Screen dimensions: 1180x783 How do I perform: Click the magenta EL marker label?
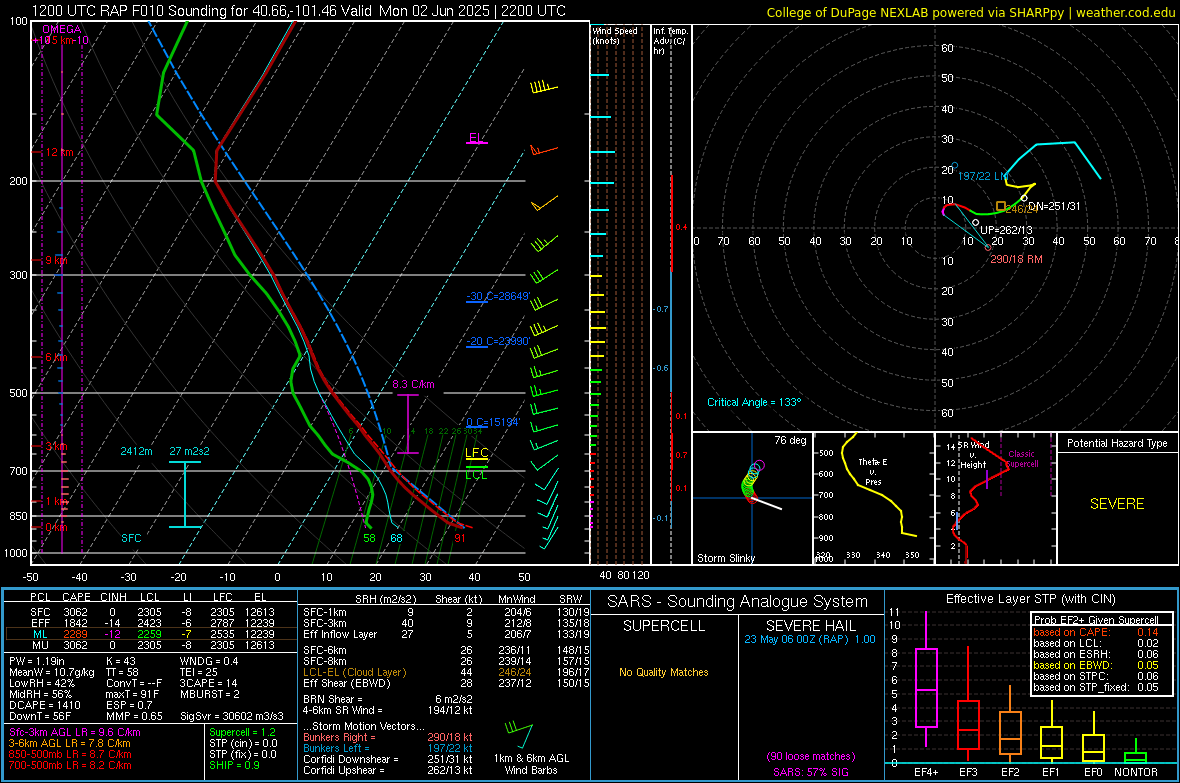(476, 138)
